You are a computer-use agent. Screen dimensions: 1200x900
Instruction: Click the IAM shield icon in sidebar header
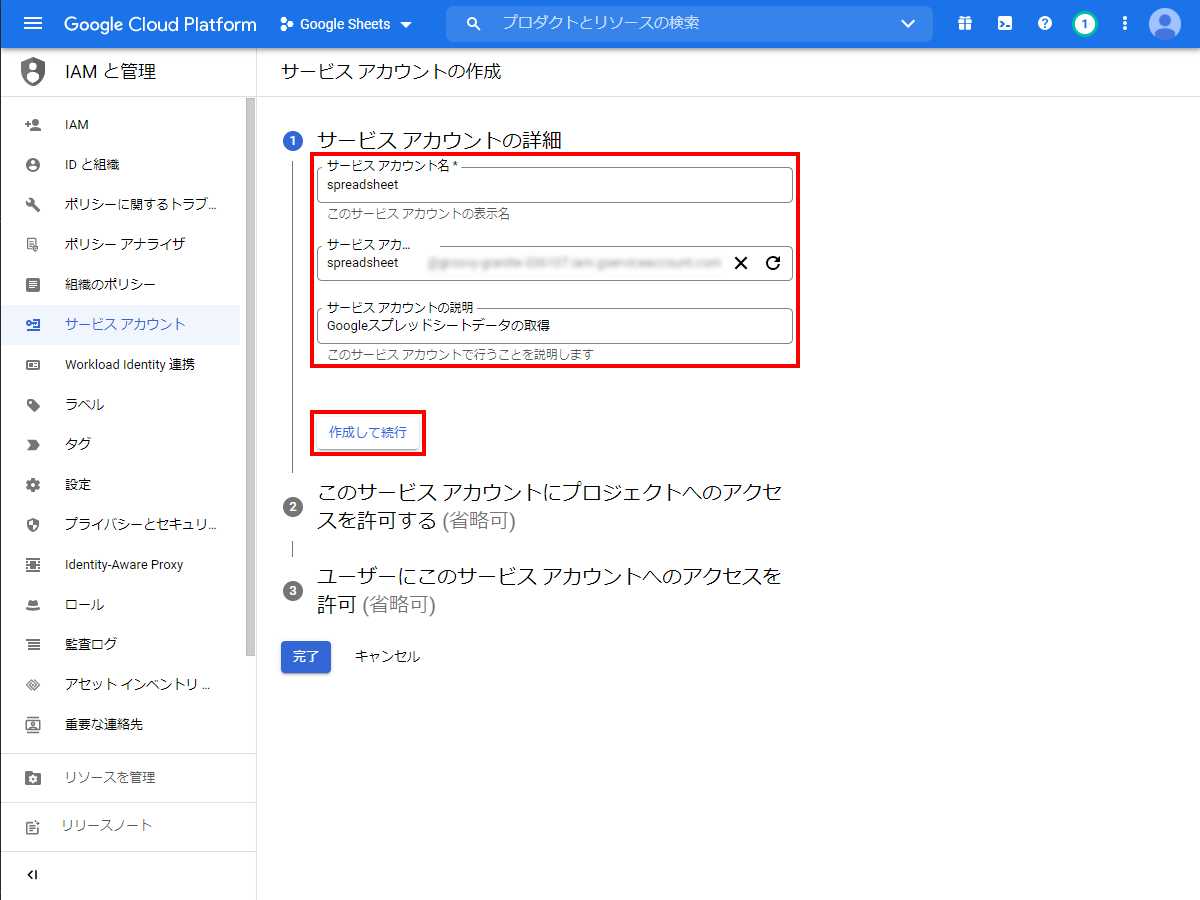click(x=33, y=72)
